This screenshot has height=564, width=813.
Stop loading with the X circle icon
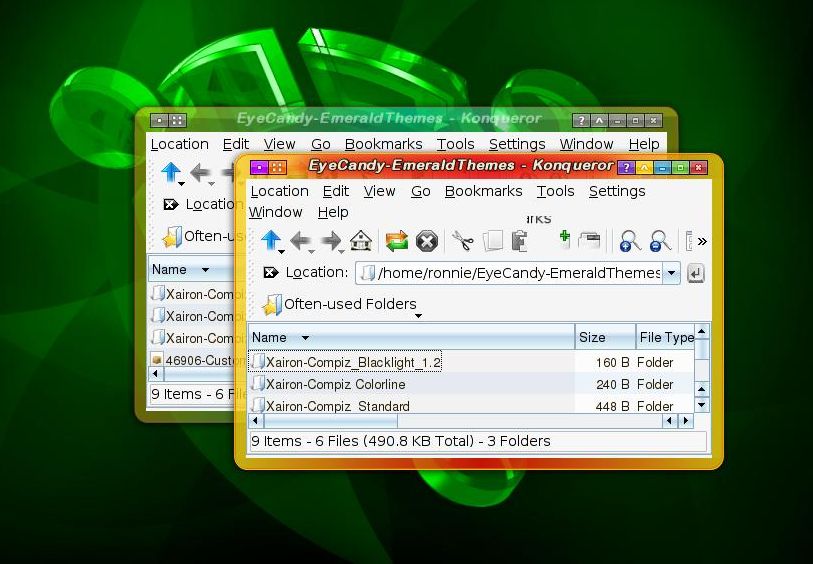pyautogui.click(x=427, y=242)
